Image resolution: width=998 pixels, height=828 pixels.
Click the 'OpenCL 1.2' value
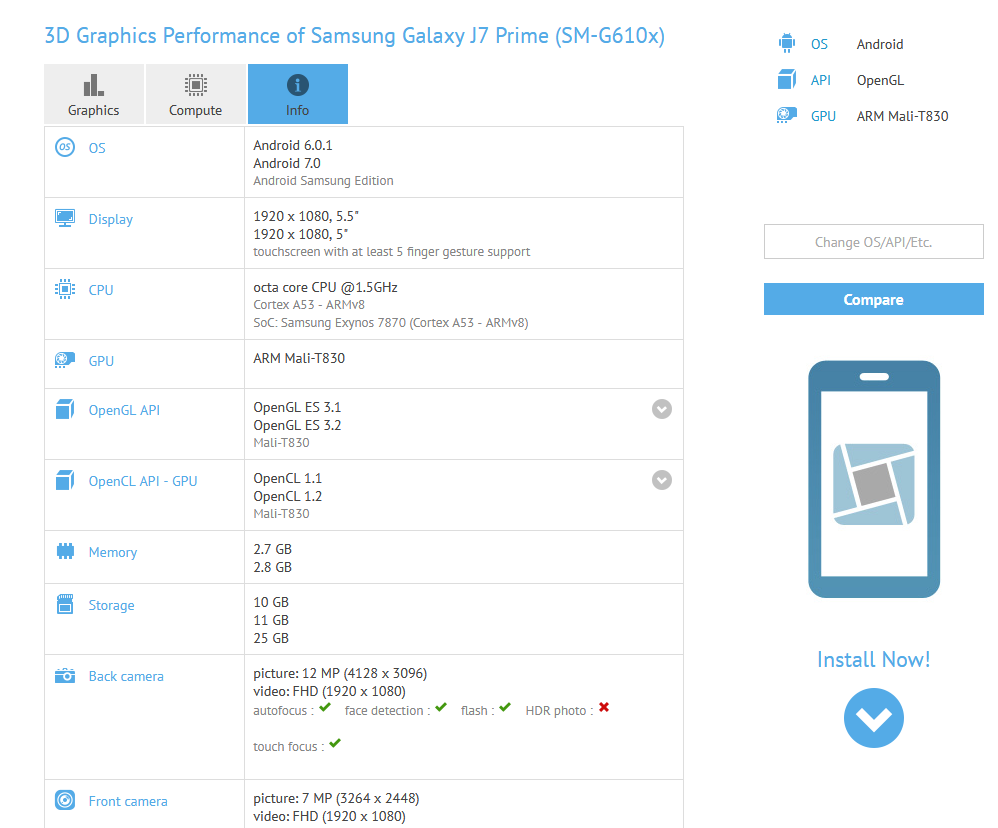pyautogui.click(x=288, y=496)
